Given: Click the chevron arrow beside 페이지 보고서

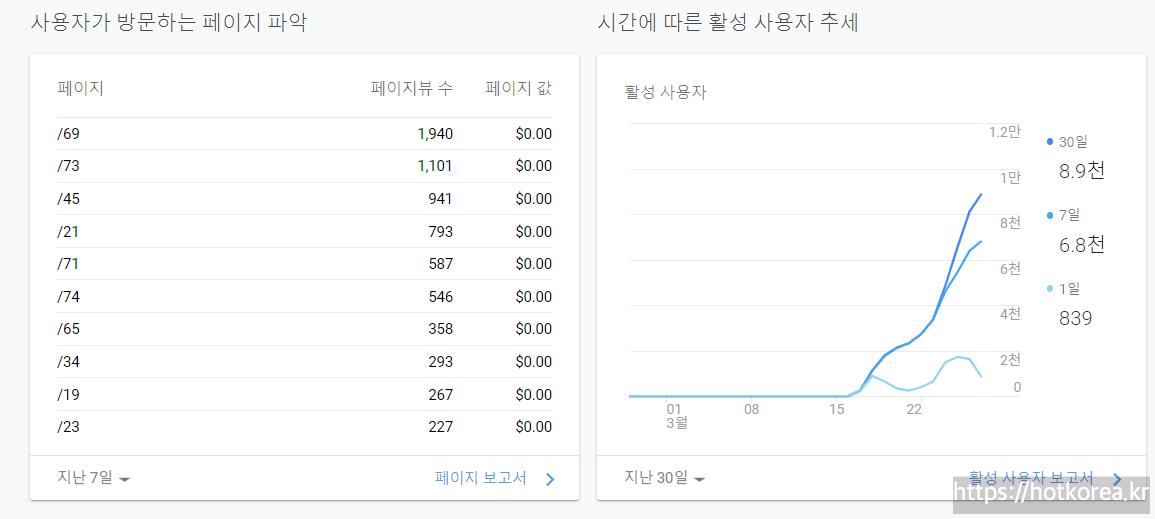Looking at the screenshot, I should tap(550, 479).
